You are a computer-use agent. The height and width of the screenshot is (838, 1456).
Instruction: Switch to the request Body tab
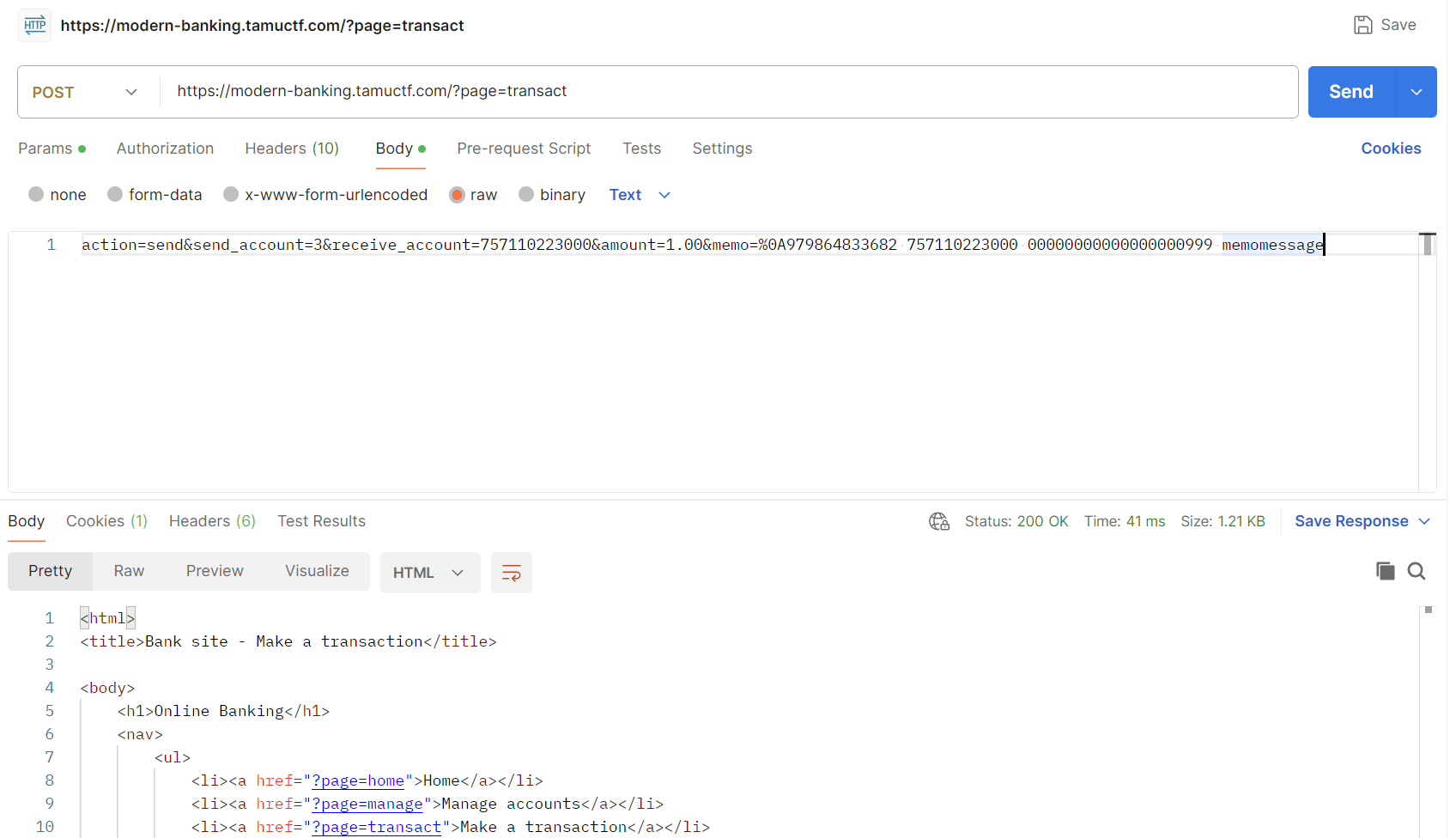click(400, 149)
